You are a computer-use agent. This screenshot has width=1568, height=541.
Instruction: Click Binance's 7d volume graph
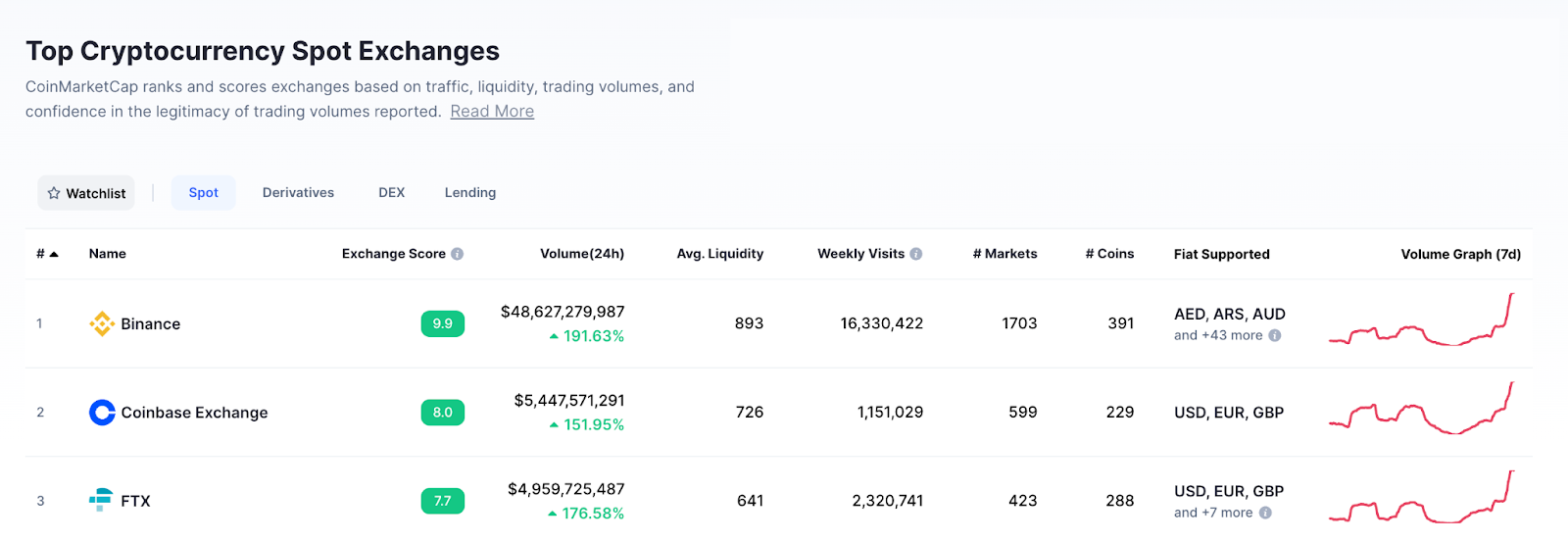pyautogui.click(x=1422, y=320)
